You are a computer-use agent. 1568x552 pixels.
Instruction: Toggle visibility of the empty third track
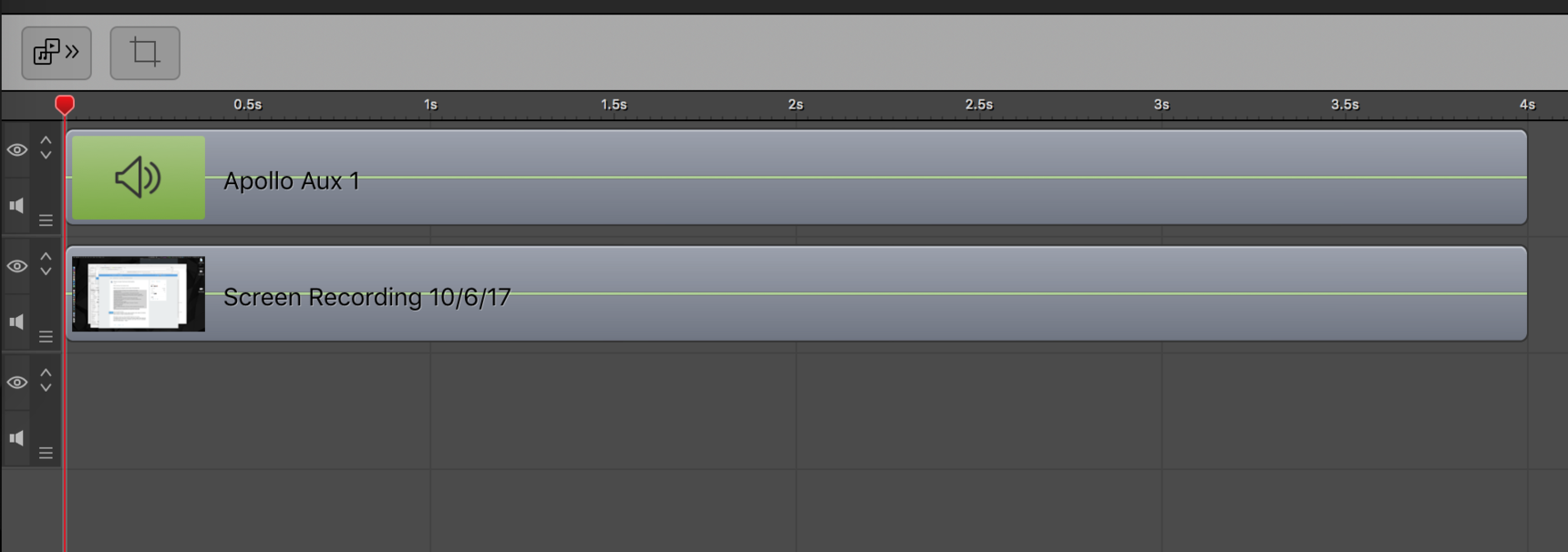coord(17,383)
